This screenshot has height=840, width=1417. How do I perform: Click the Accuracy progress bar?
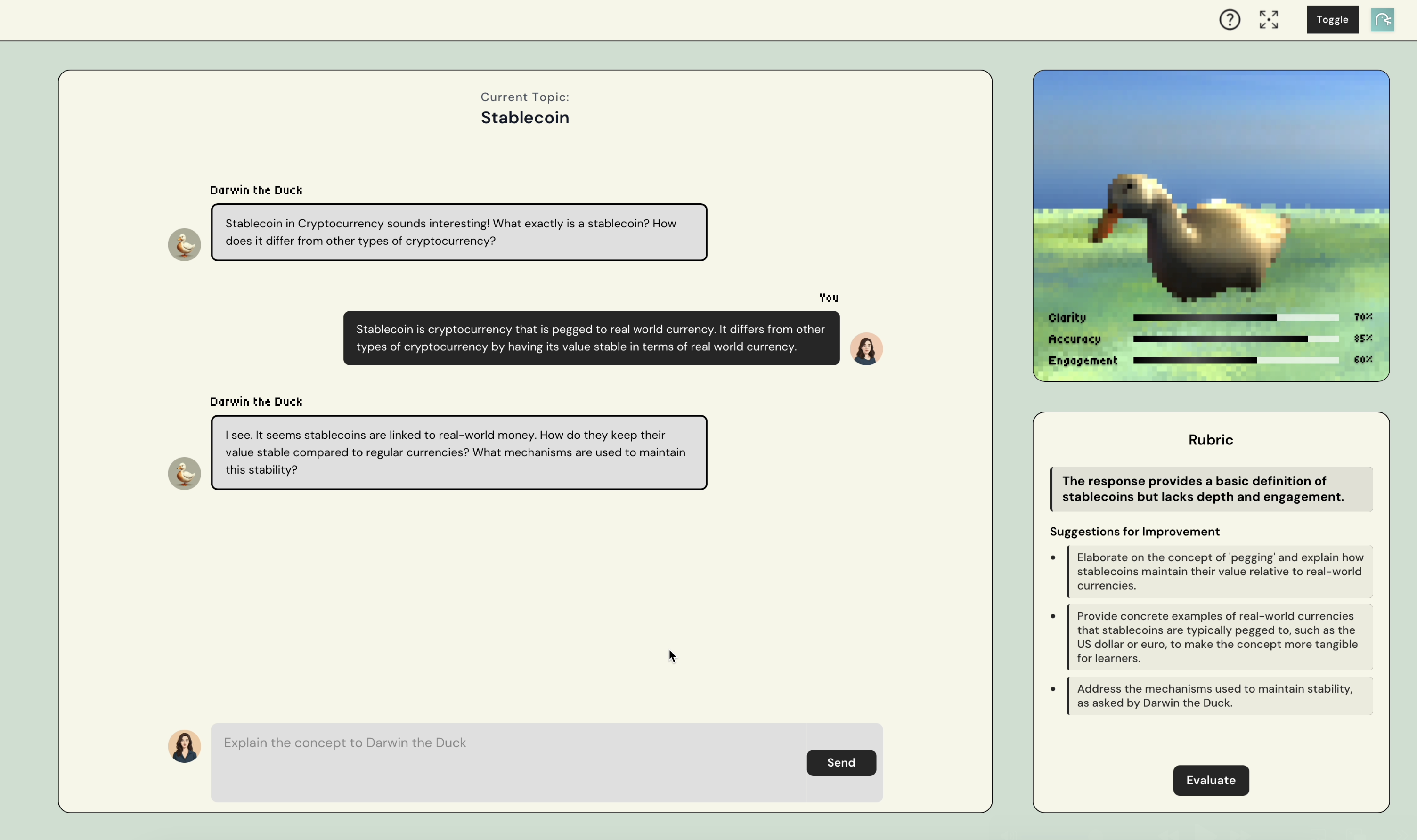tap(1235, 339)
